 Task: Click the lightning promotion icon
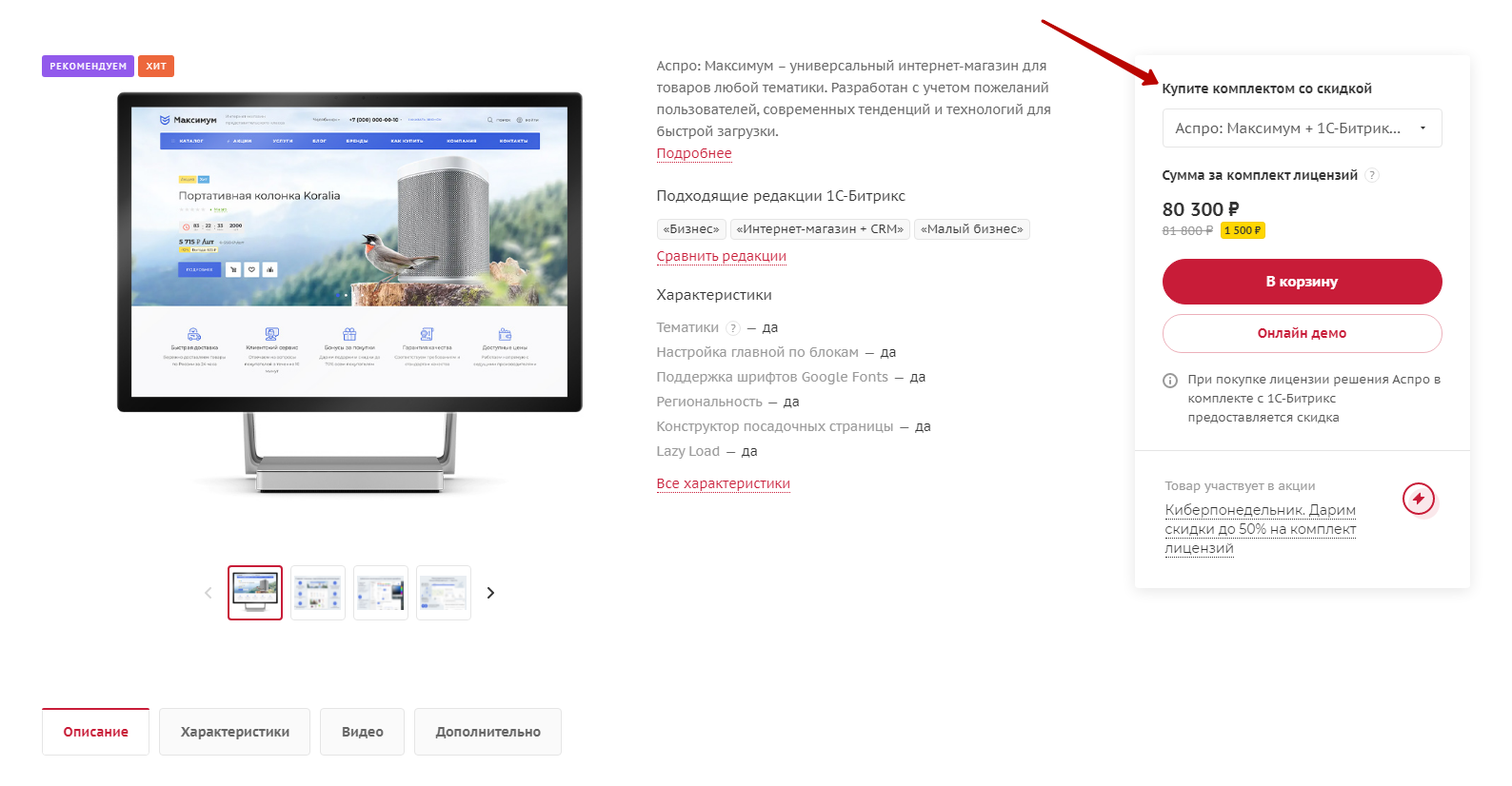pyautogui.click(x=1419, y=499)
